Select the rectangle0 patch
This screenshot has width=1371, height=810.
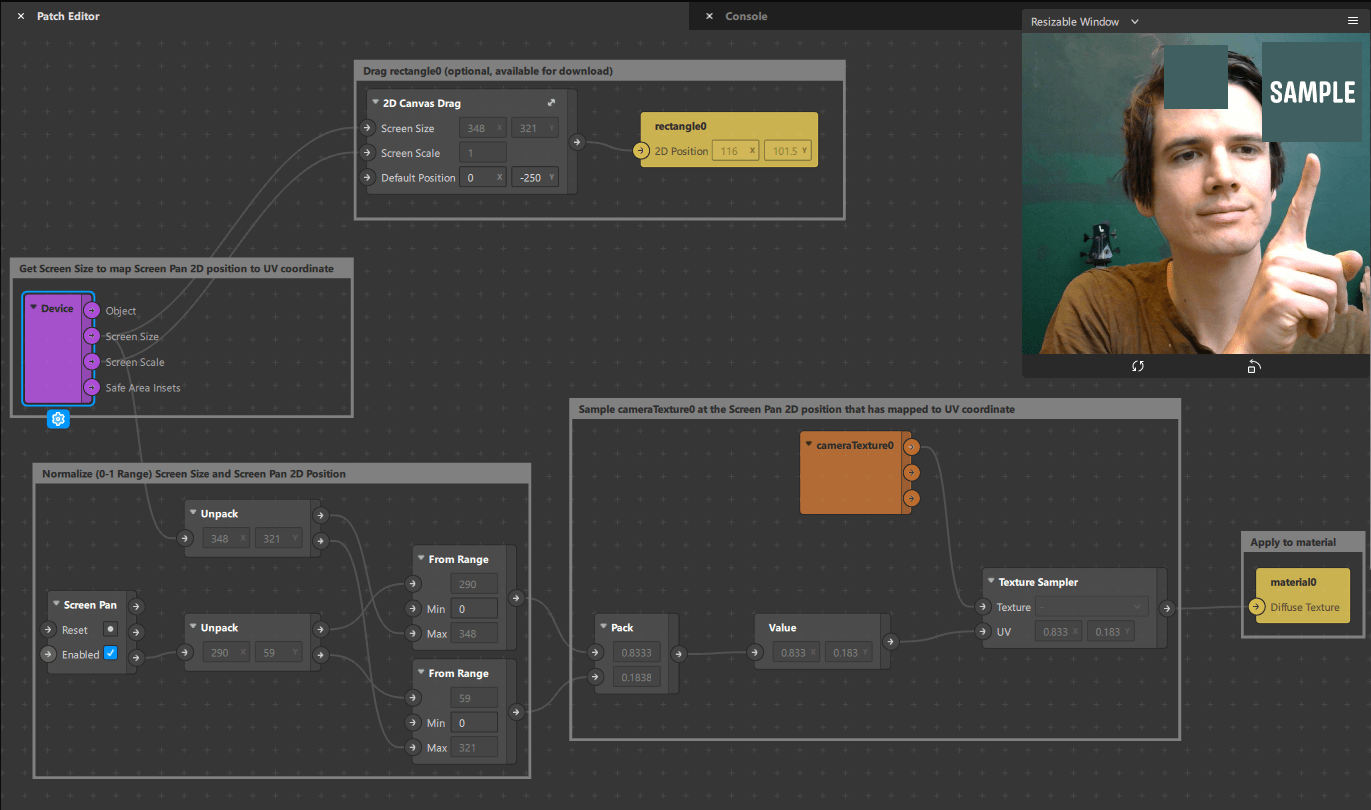coord(729,139)
